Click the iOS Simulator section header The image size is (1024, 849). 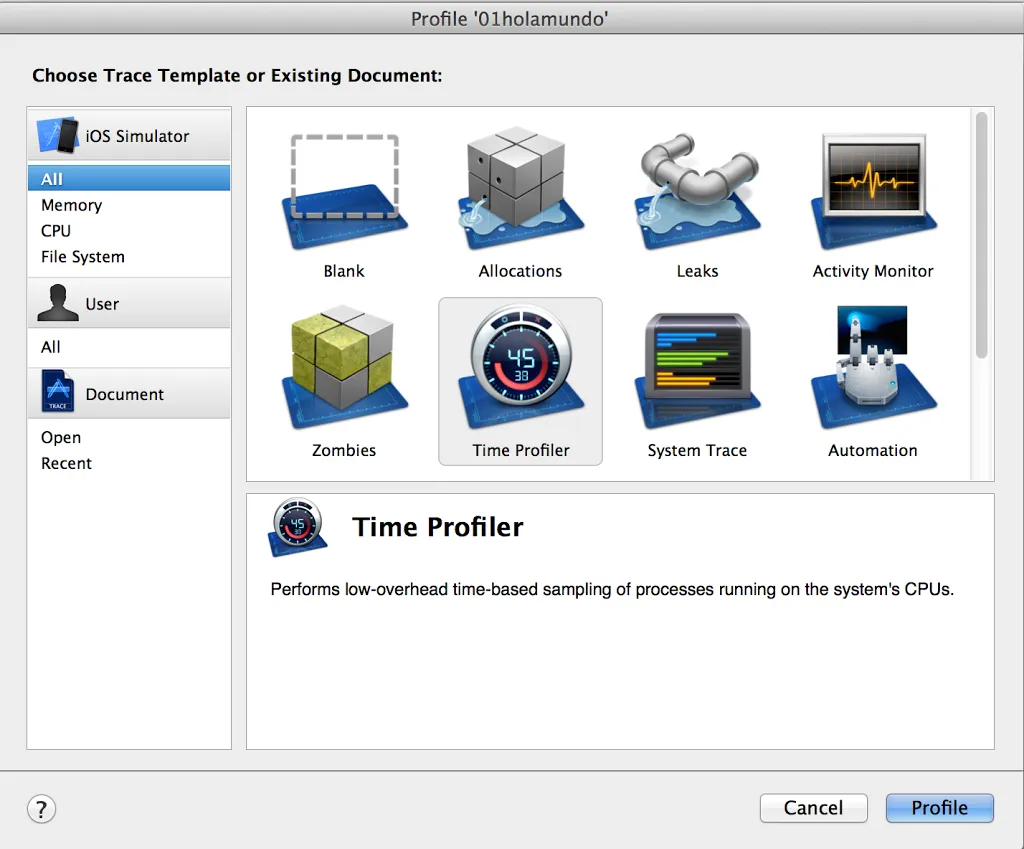tap(129, 136)
